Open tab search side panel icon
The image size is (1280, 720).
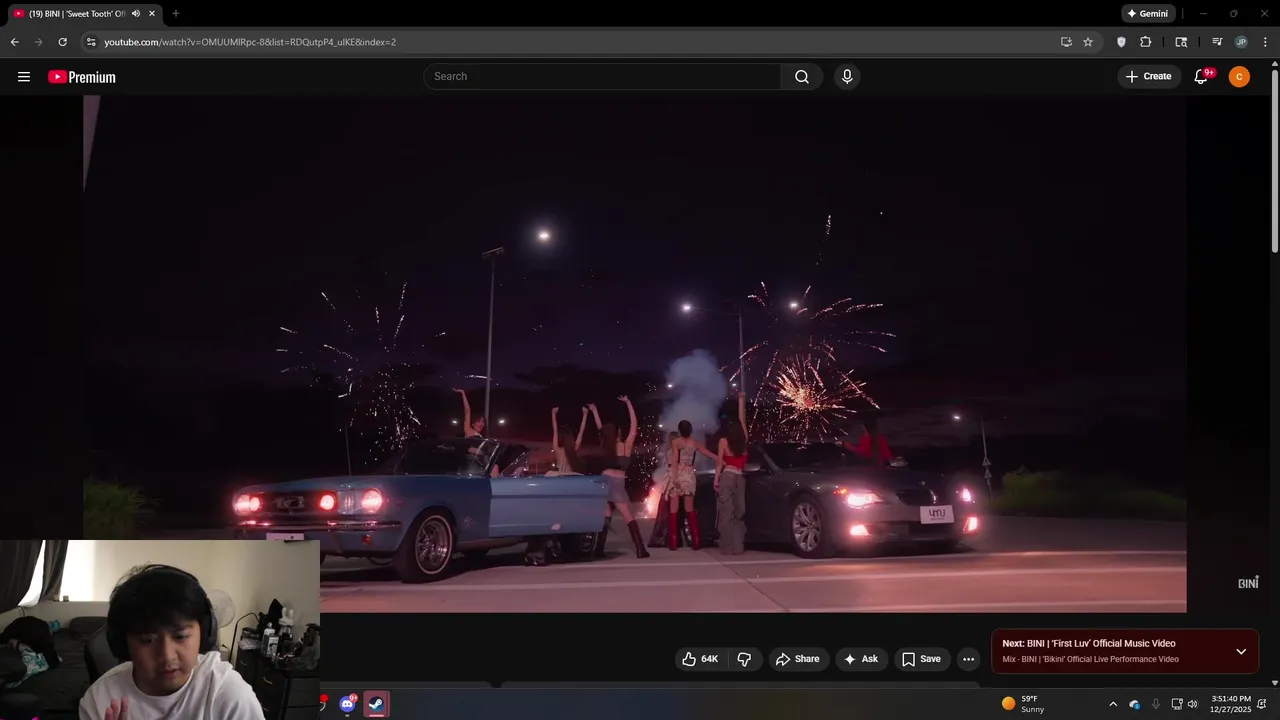point(1181,42)
